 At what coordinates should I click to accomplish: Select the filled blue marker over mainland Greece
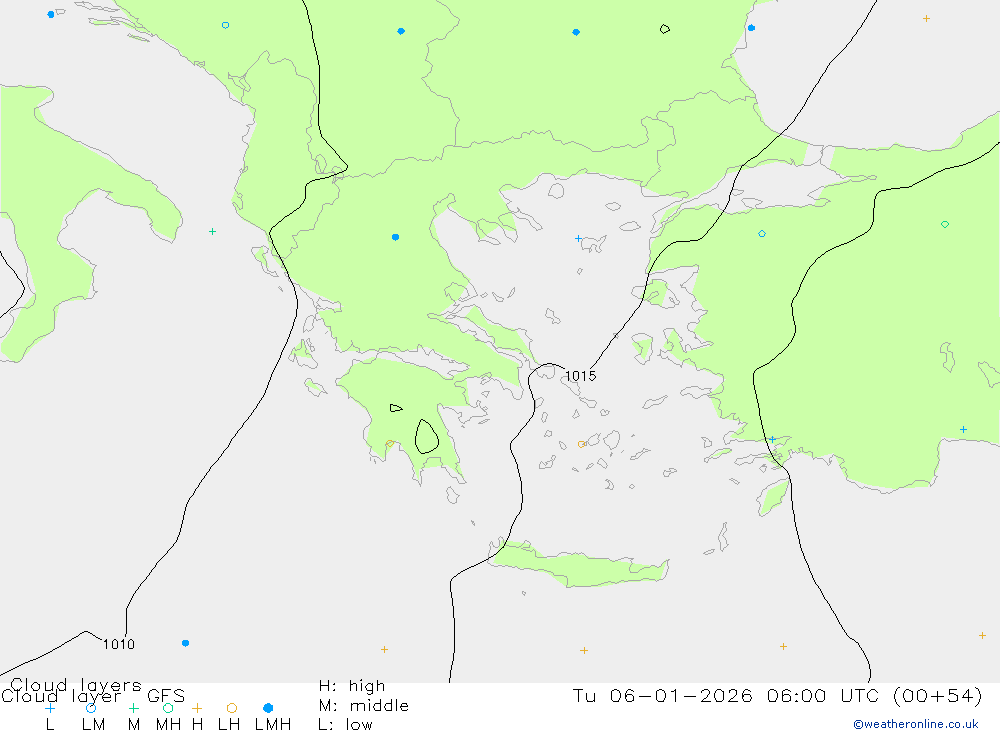tap(395, 237)
